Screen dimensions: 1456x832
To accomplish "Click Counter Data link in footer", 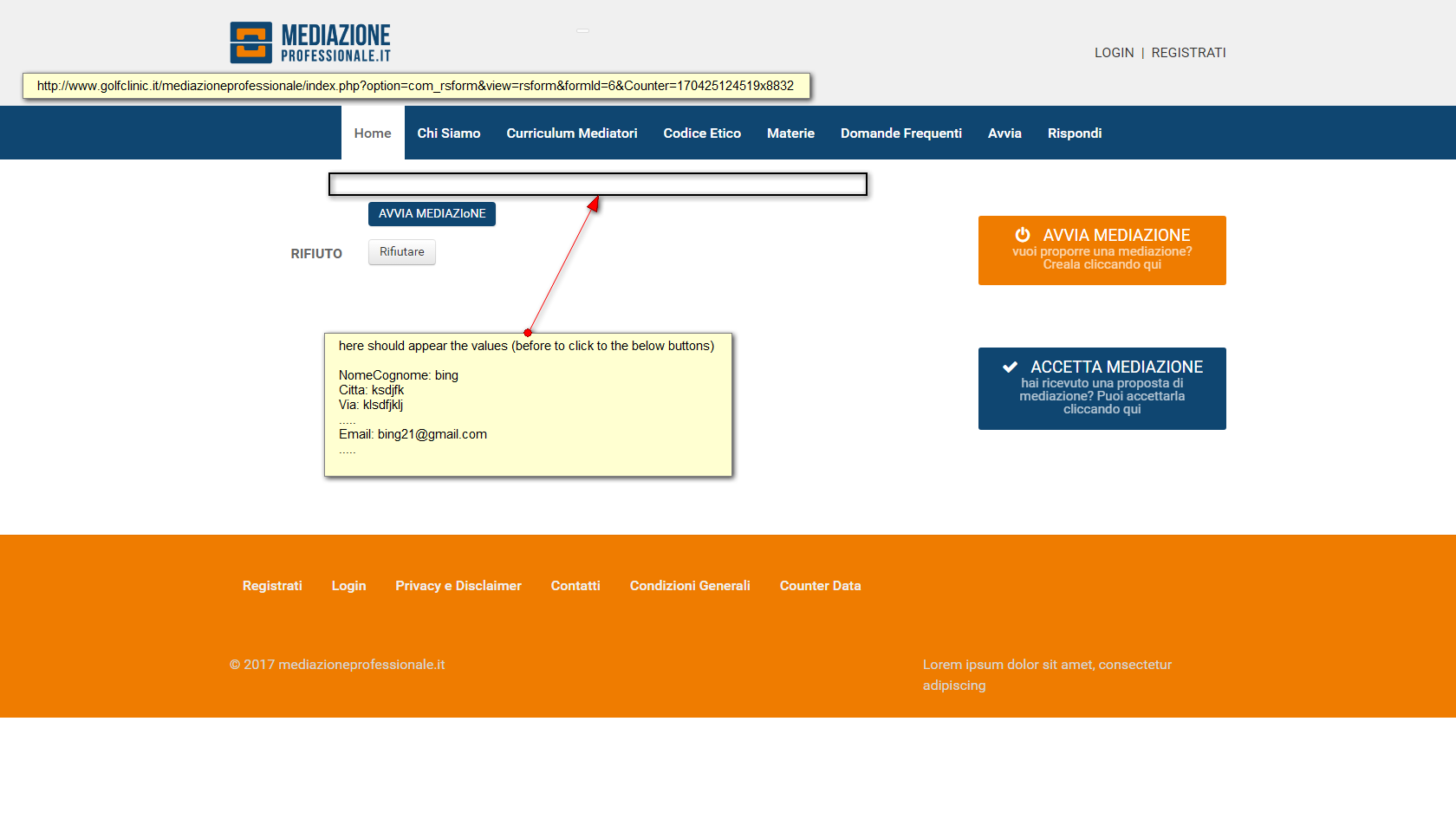I will [820, 586].
